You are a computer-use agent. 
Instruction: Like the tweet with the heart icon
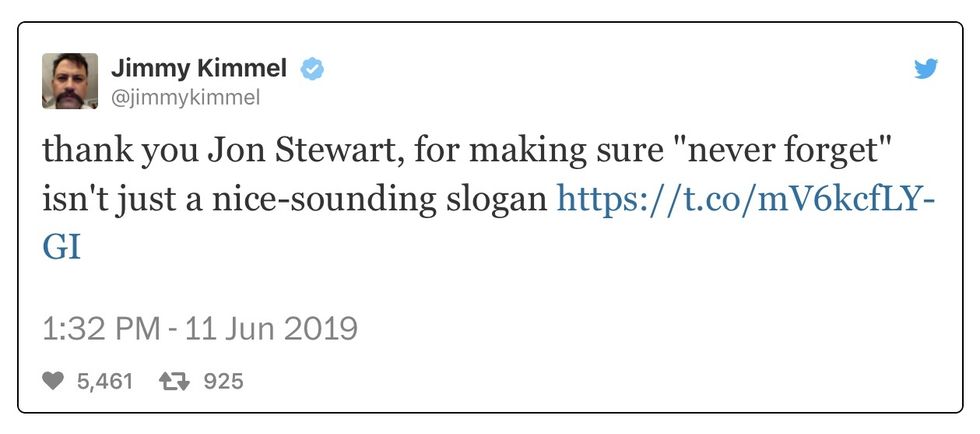tap(54, 381)
